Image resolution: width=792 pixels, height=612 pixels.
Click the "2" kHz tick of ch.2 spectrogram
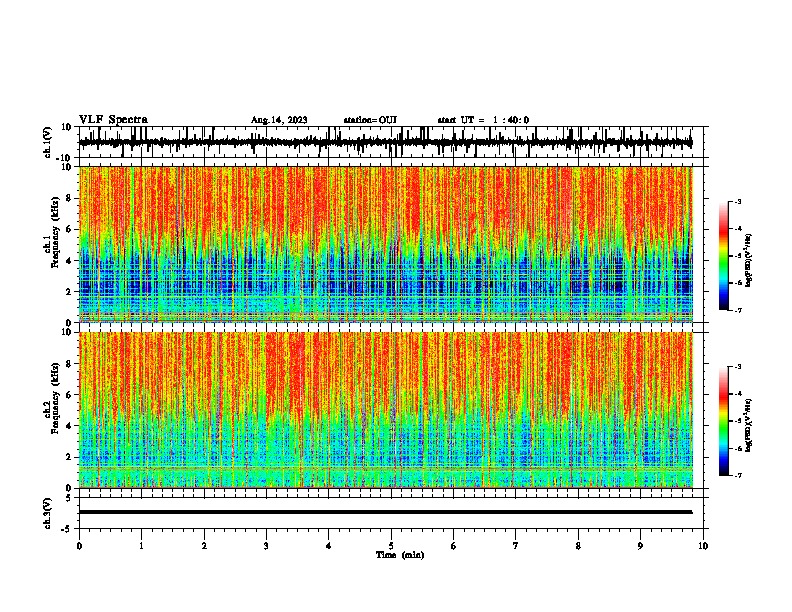(70, 457)
